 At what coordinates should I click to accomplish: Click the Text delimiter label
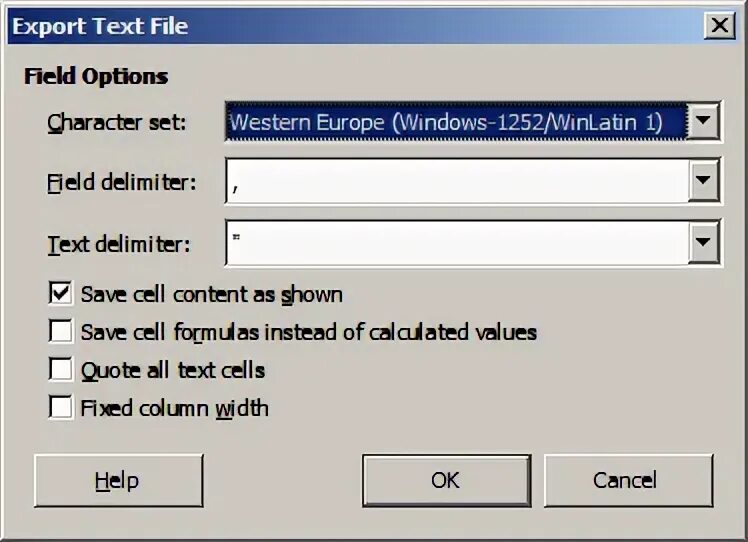[118, 243]
